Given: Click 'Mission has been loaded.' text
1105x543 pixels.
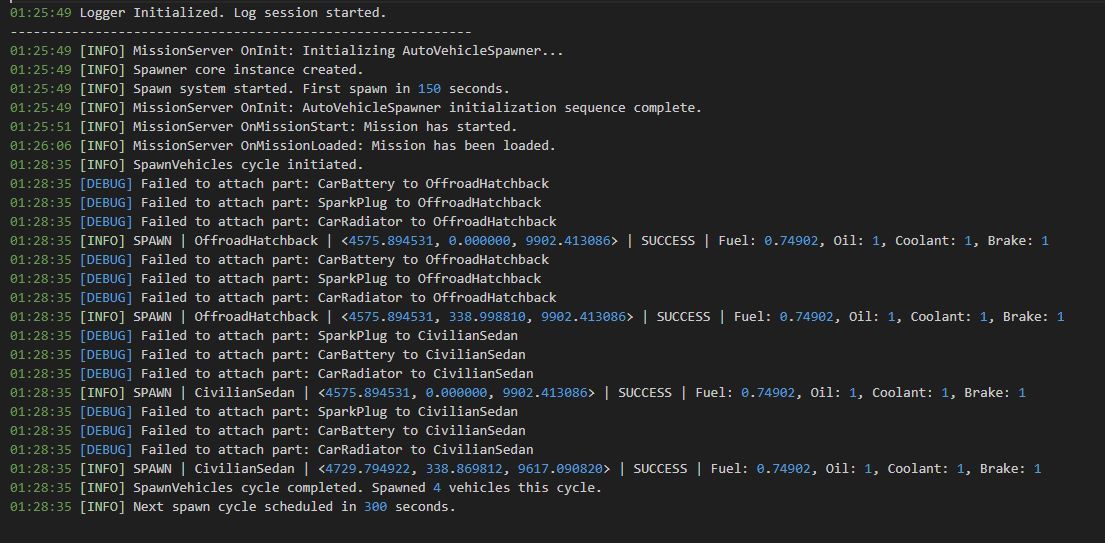Looking at the screenshot, I should [x=463, y=146].
